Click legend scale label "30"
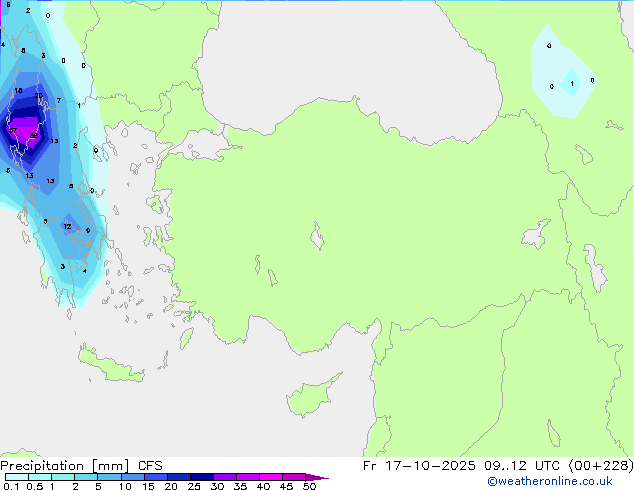This screenshot has height=490, width=634. pyautogui.click(x=217, y=486)
